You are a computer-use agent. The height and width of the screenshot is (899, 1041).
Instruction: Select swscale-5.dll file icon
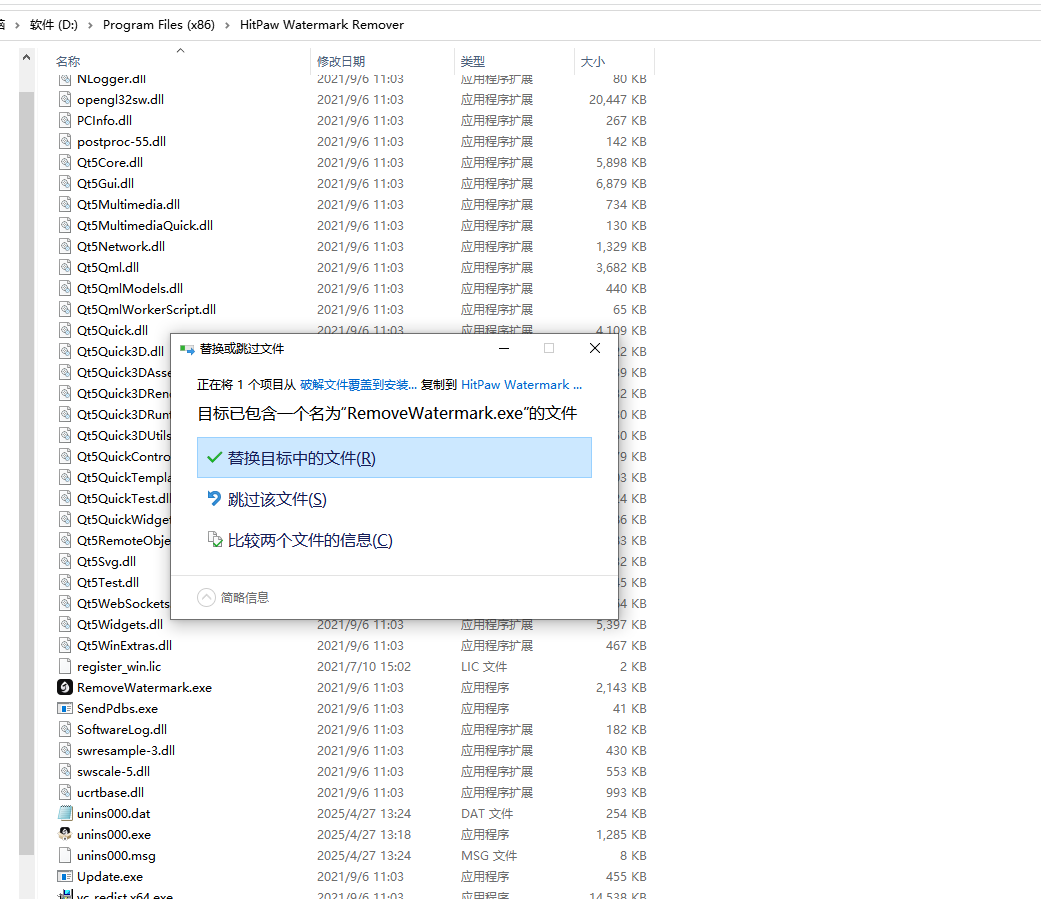(64, 772)
